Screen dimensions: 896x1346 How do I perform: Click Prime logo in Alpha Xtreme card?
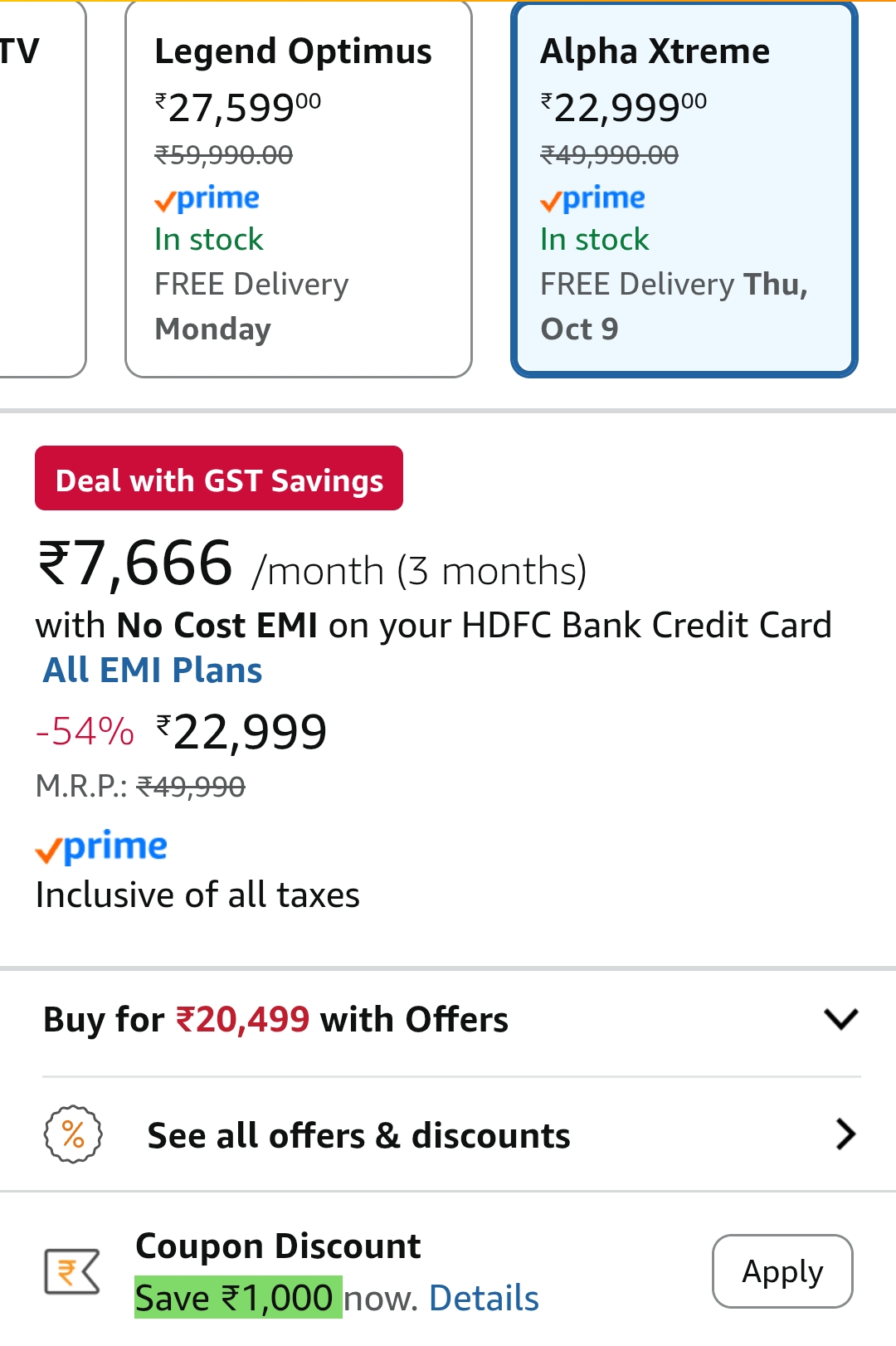coord(592,199)
